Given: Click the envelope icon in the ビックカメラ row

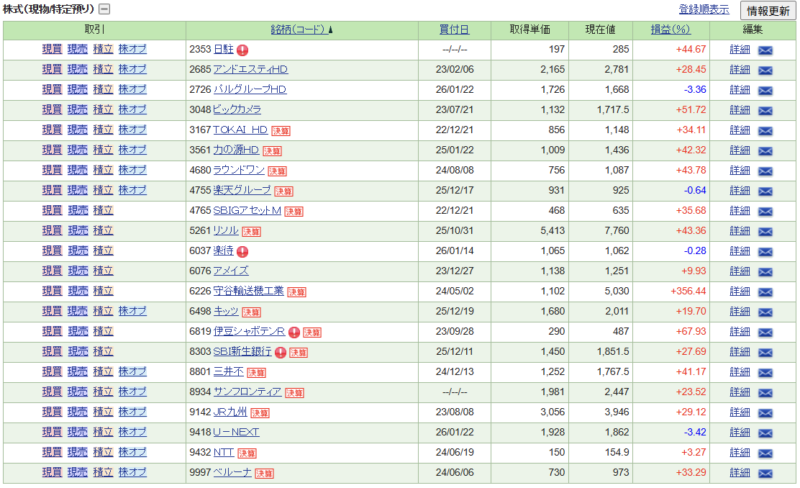Looking at the screenshot, I should point(766,109).
